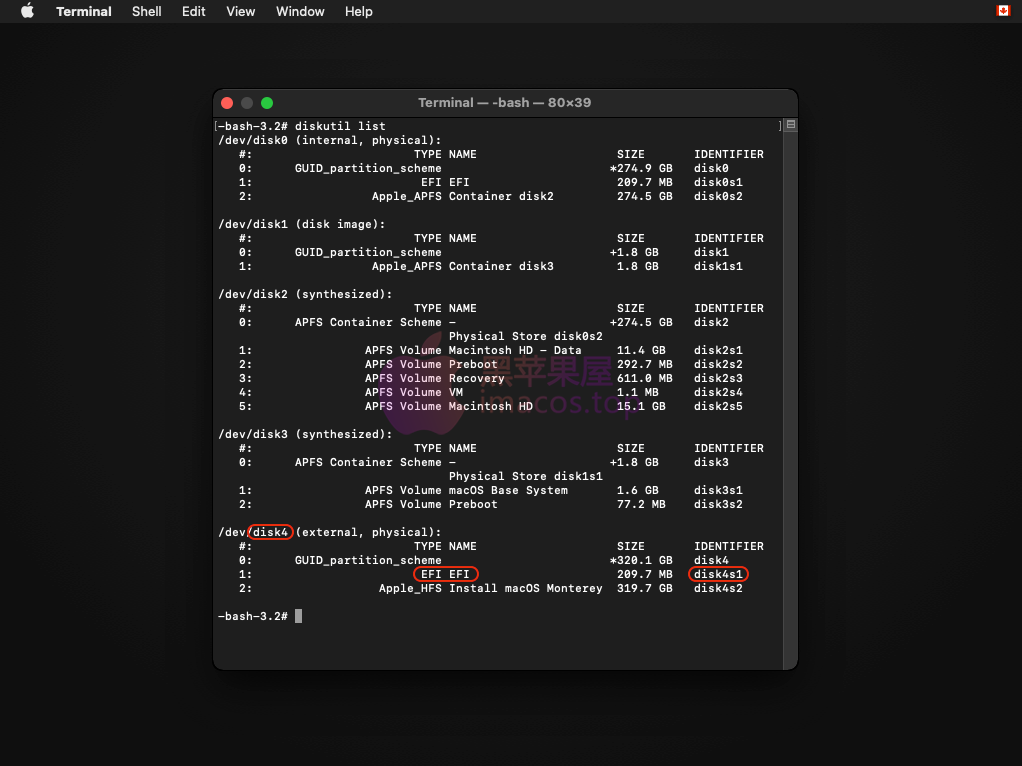Open the Terminal application menu
The height and width of the screenshot is (766, 1022).
click(x=83, y=11)
